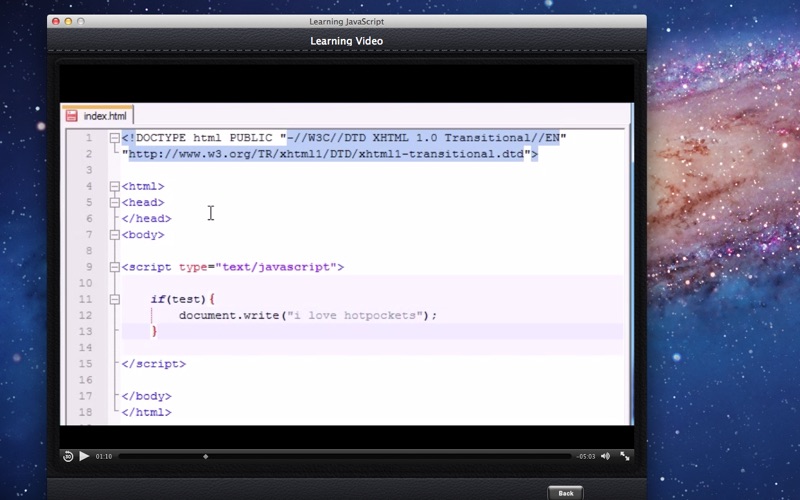Click the rewind 30 seconds icon
Image resolution: width=800 pixels, height=500 pixels.
coord(68,456)
